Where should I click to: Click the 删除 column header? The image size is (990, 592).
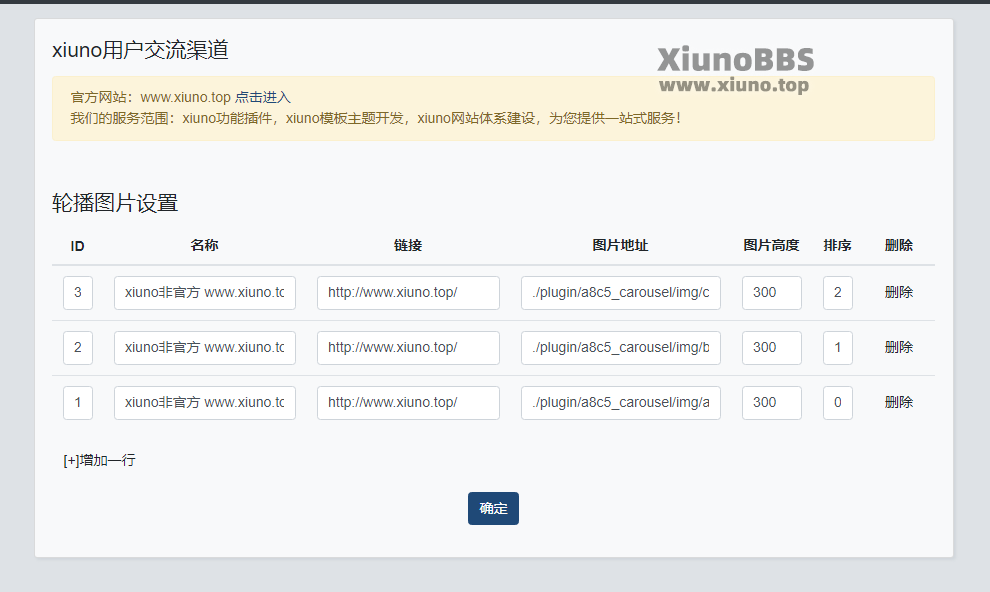pyautogui.click(x=898, y=246)
